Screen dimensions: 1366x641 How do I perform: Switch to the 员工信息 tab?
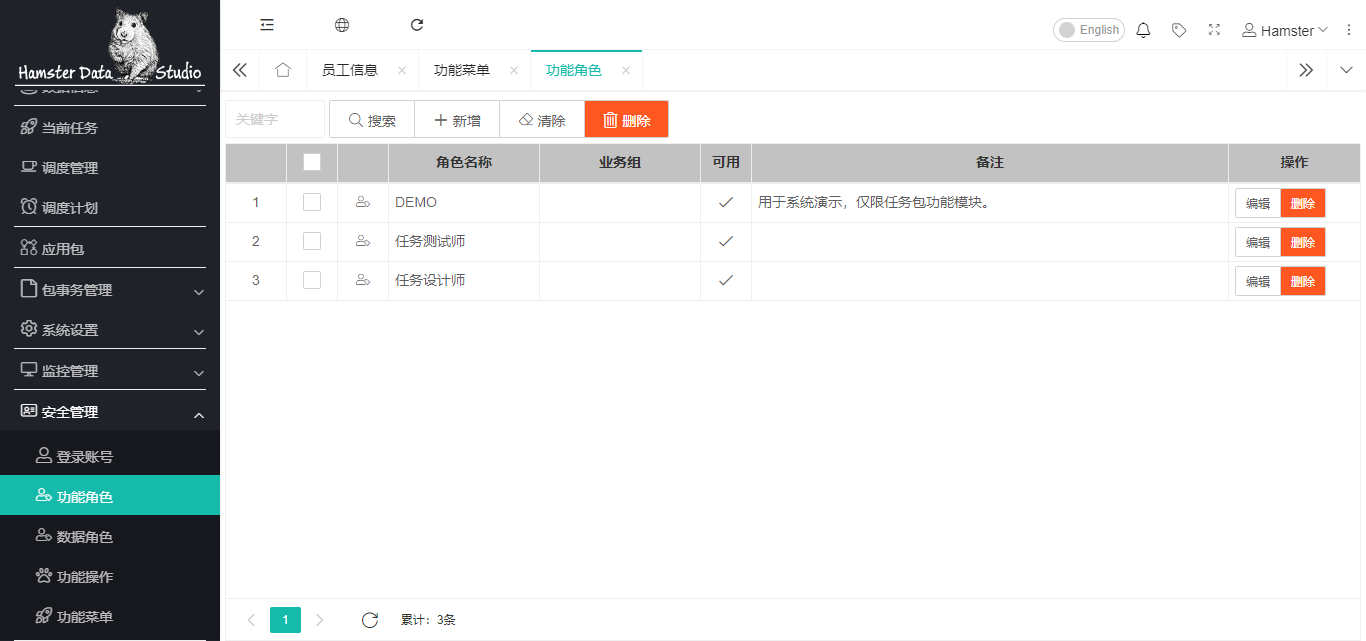(350, 70)
